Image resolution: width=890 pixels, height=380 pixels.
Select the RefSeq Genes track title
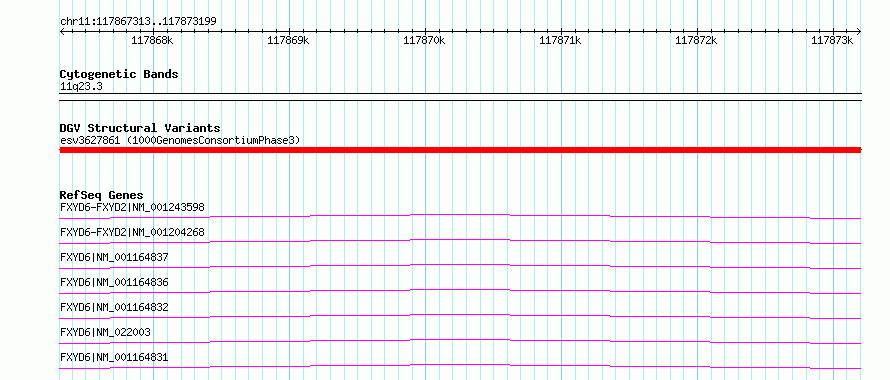click(x=102, y=195)
